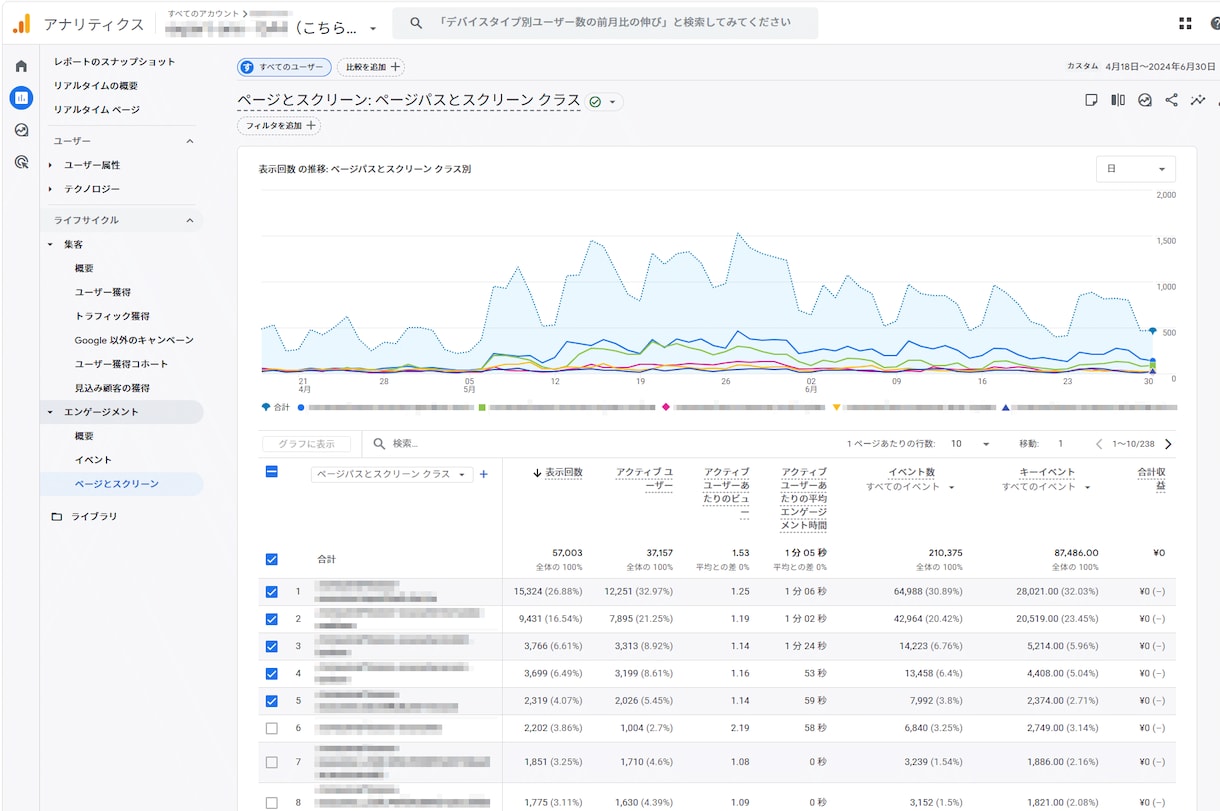
Task: Uncheck row 1 checkbox with 15,324 views
Action: (271, 591)
